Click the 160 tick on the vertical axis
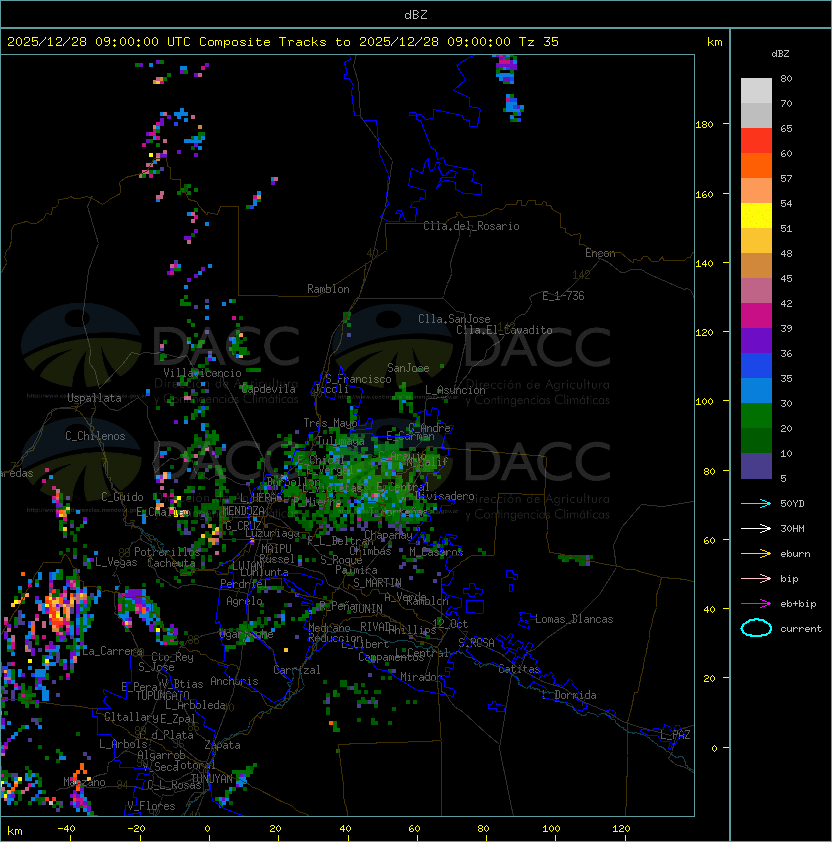Screen dimensions: 832x842 704,194
